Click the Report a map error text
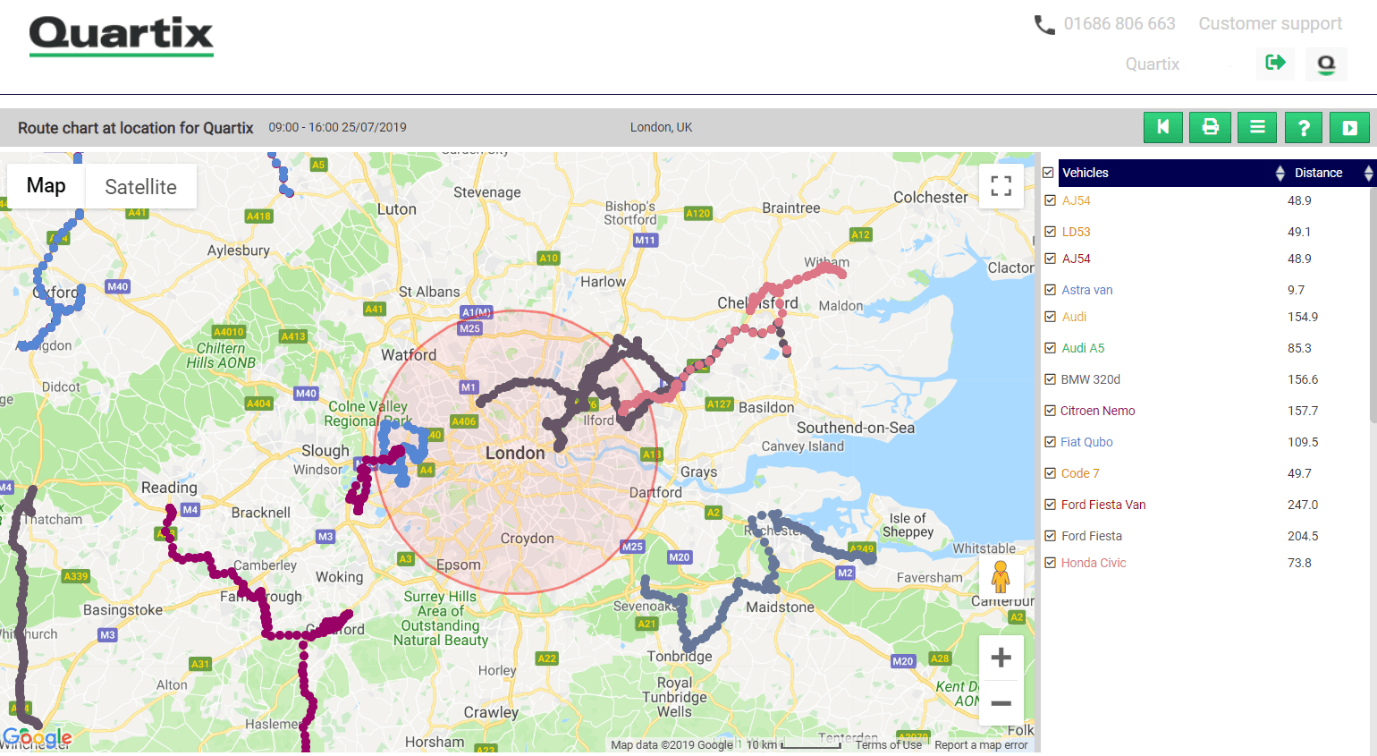The height and width of the screenshot is (756, 1377). click(983, 745)
